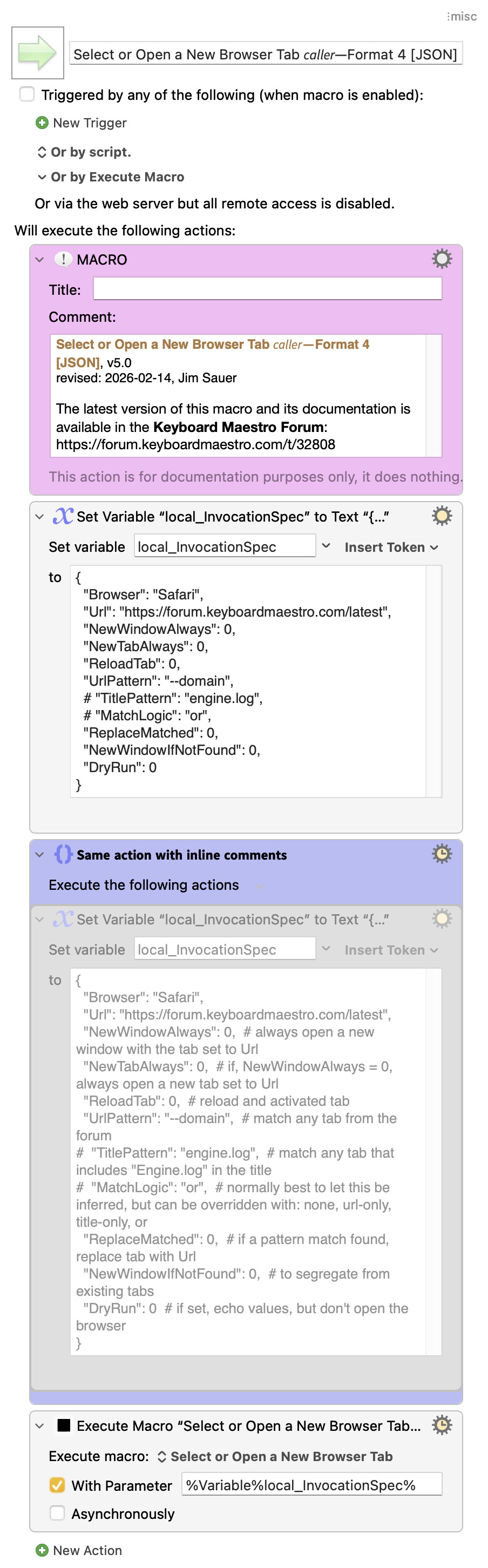Click the green arrow macro icon

click(x=37, y=53)
